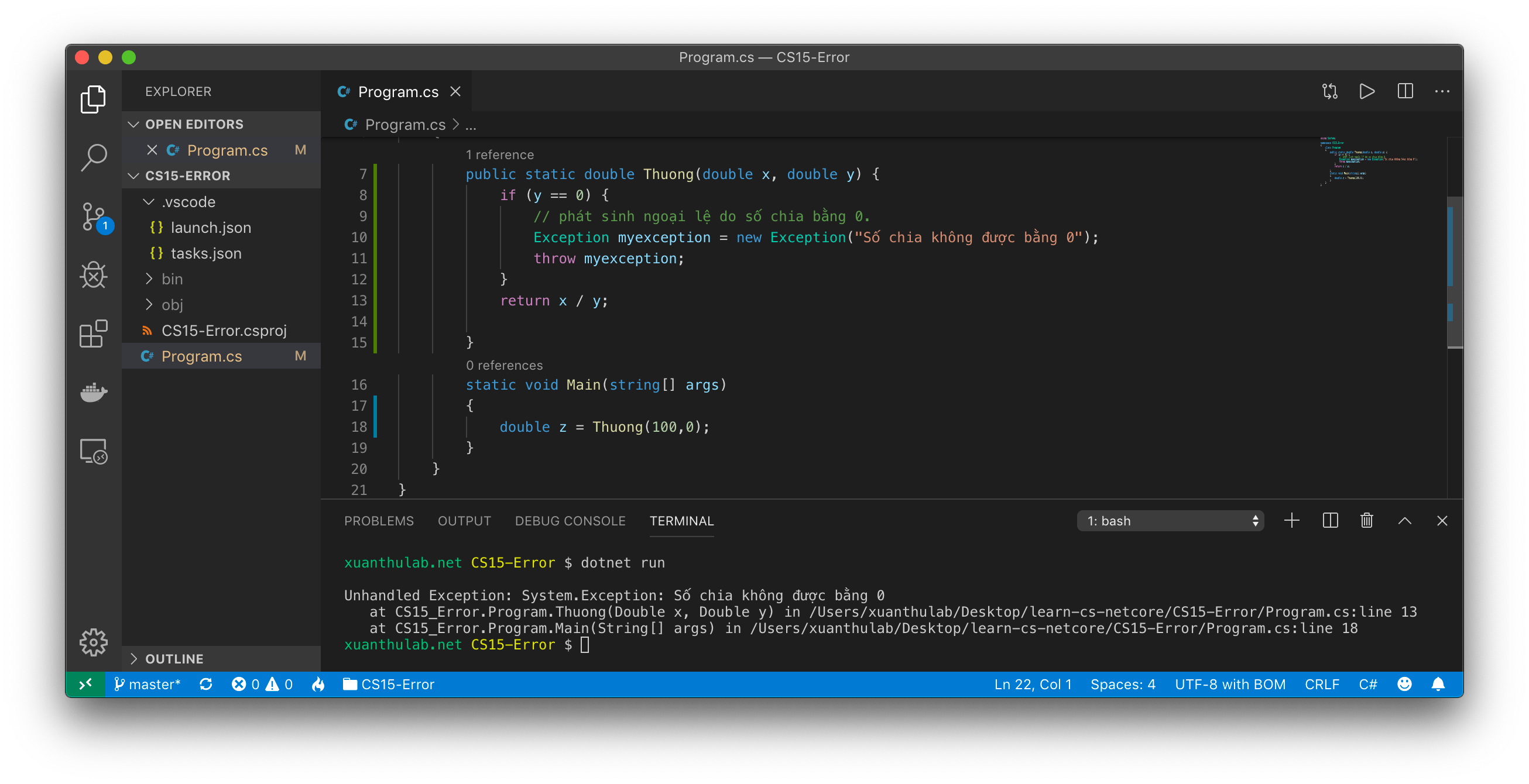Click the master* git branch in status bar

[147, 685]
